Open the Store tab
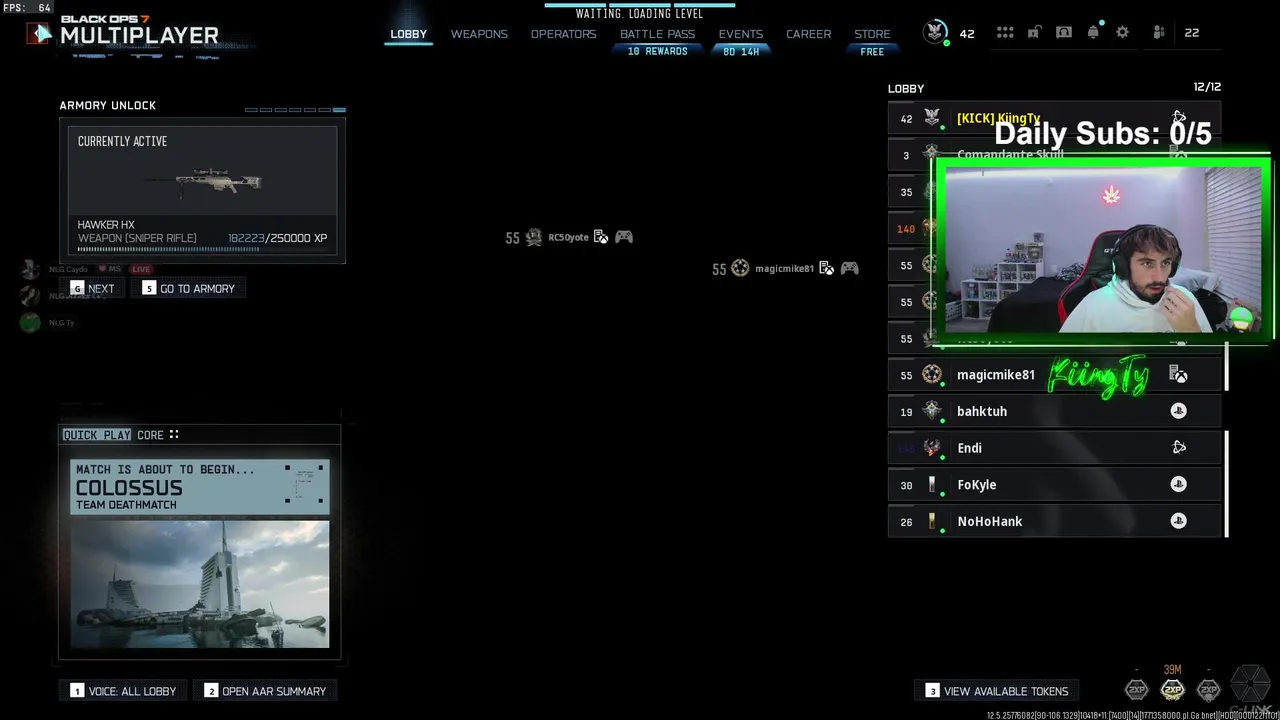 point(872,34)
